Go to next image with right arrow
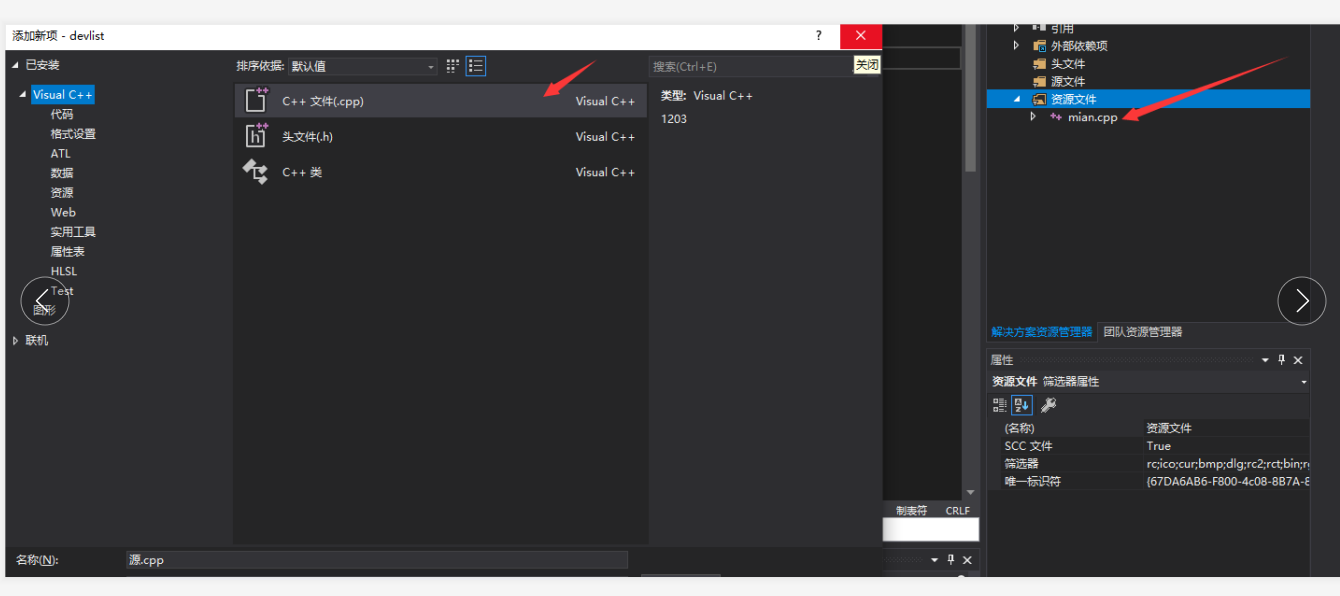 1302,301
